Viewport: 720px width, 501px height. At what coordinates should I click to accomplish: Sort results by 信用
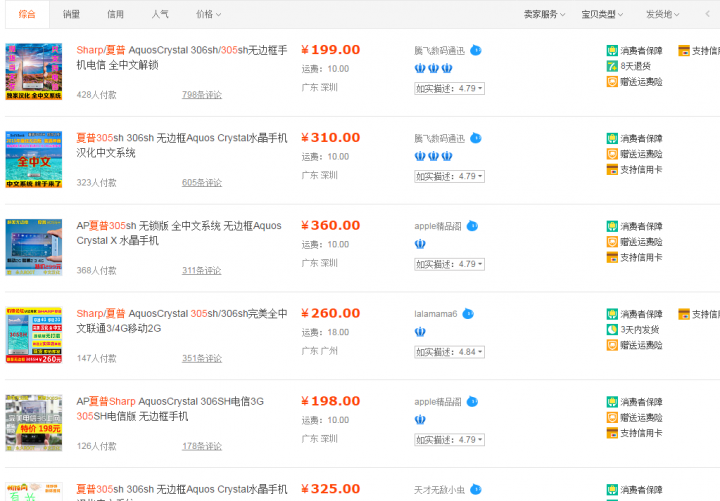point(115,14)
